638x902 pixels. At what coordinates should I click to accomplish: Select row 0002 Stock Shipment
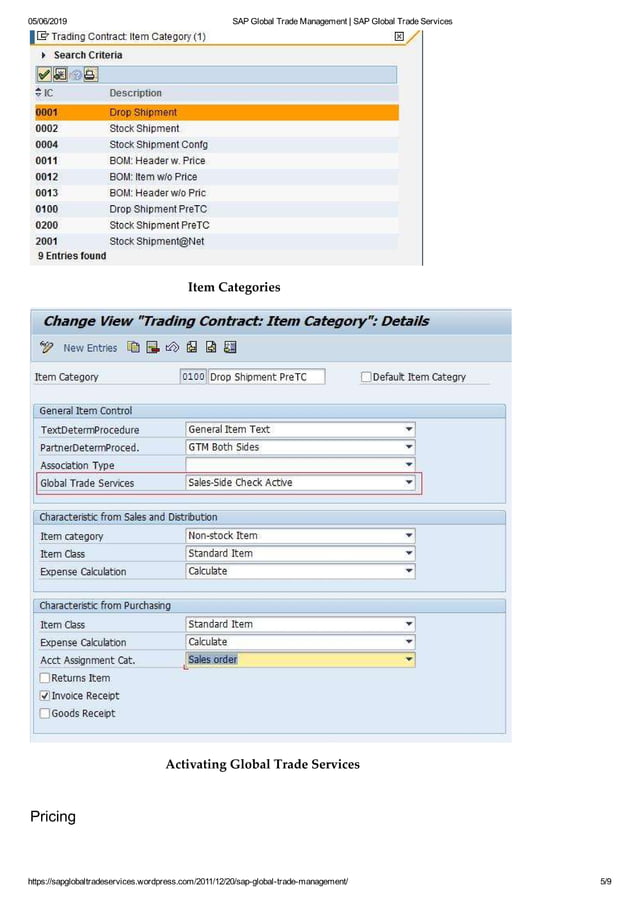(x=217, y=128)
